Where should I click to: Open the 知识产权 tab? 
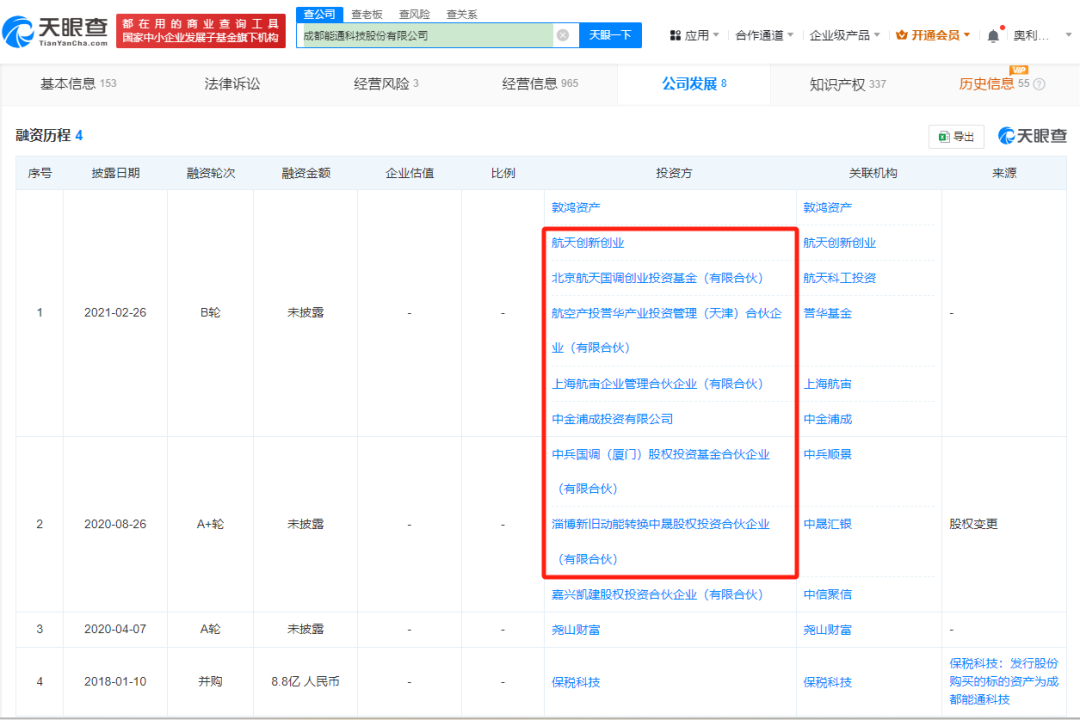point(848,84)
